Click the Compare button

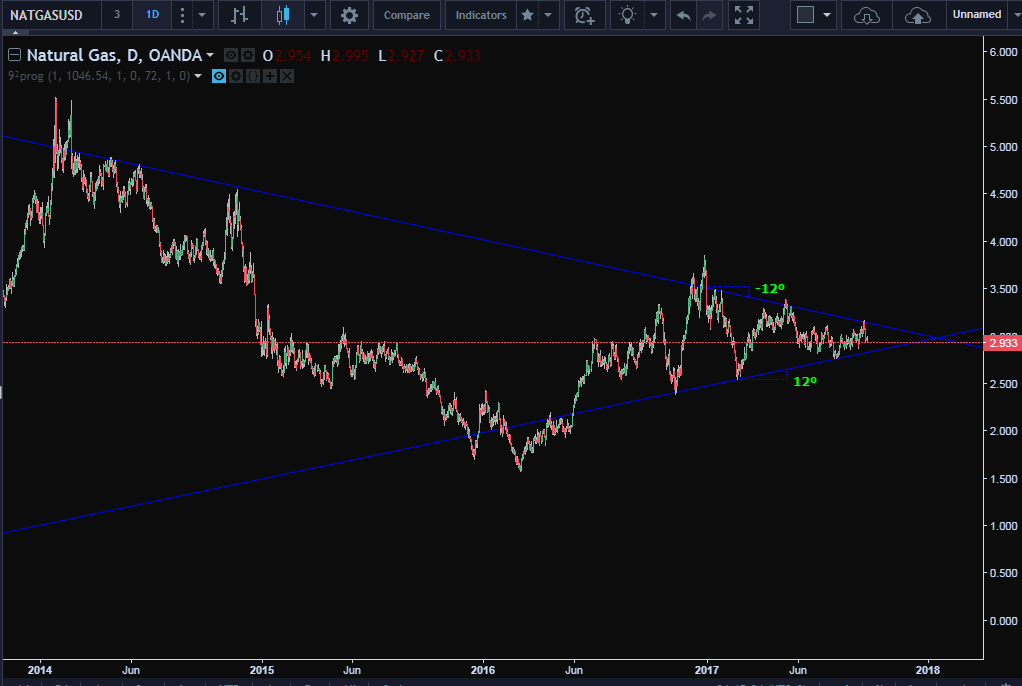(x=406, y=15)
